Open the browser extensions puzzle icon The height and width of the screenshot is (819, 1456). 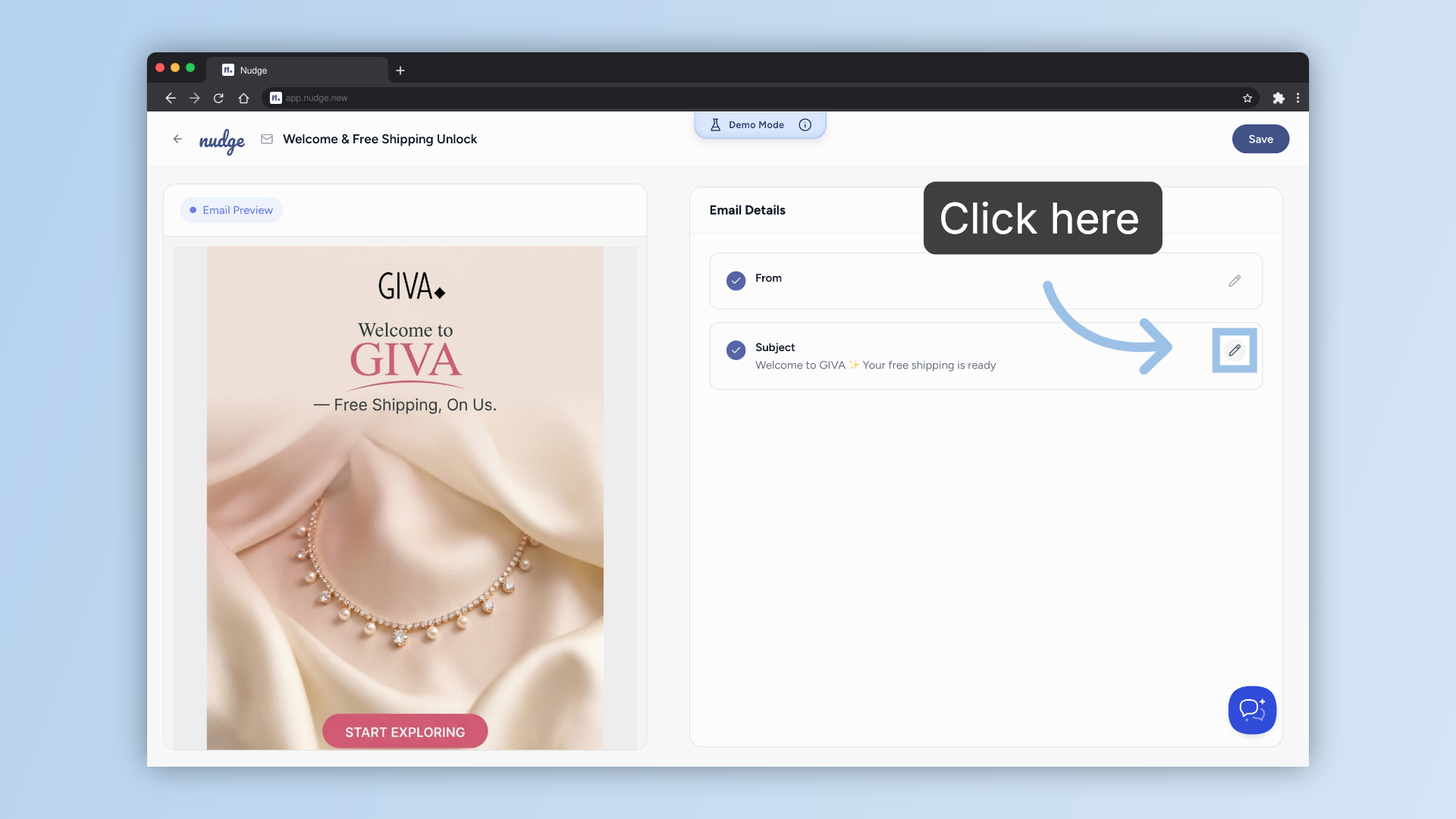(x=1279, y=98)
